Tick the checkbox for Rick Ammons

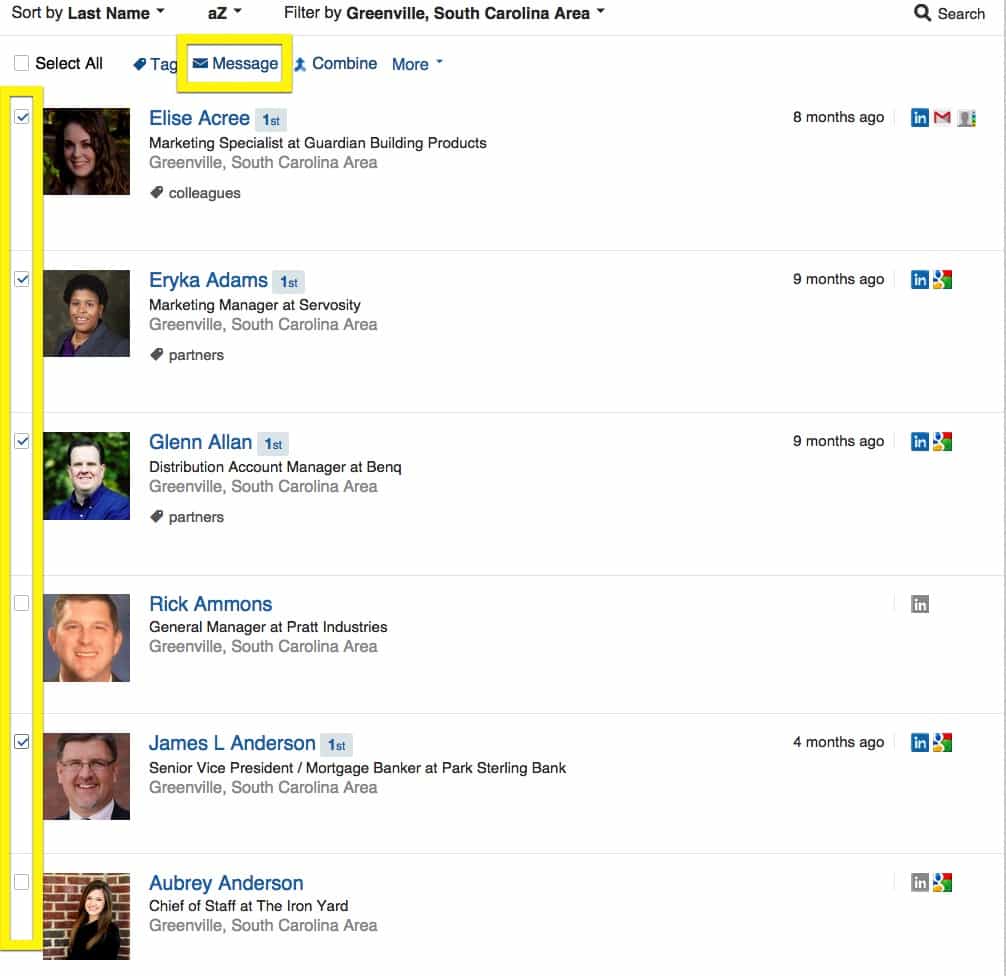pos(21,603)
